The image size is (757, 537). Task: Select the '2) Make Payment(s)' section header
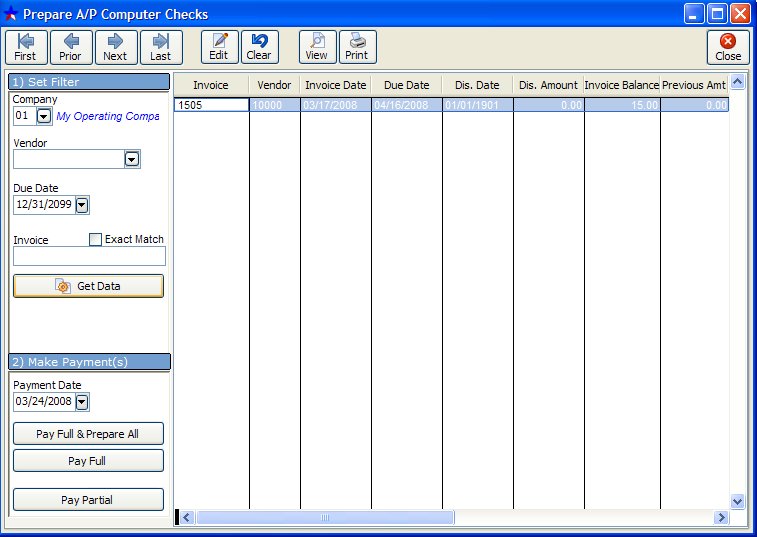(89, 362)
